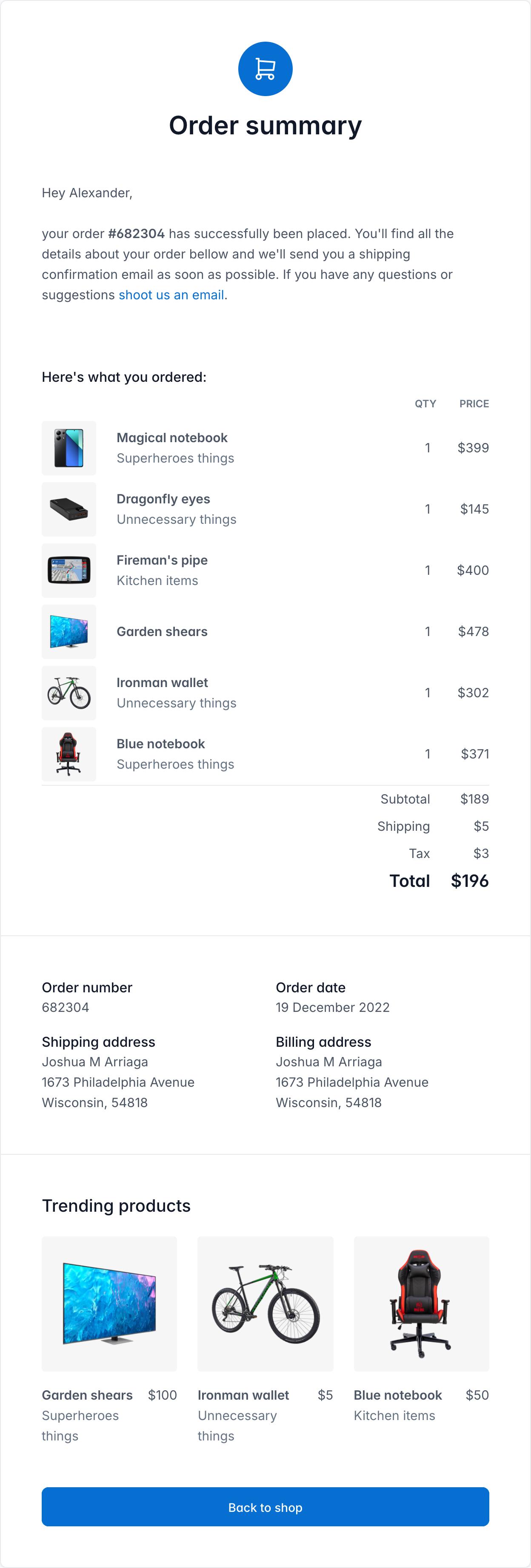531x1568 pixels.
Task: Click the Magical notebook product name
Action: click(x=172, y=437)
